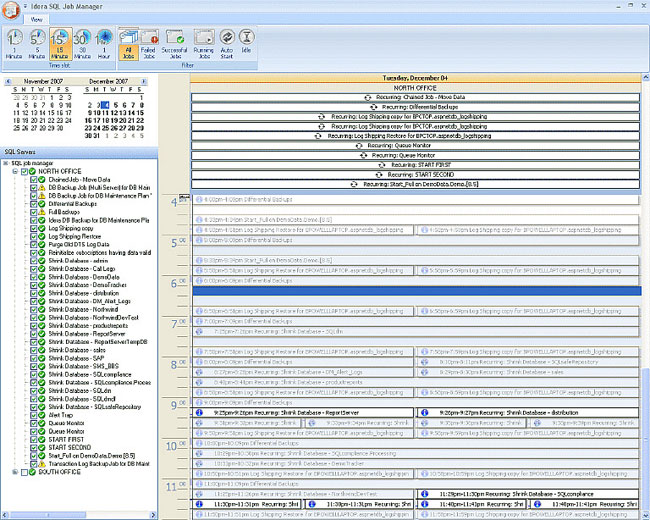Click recurring icon on Chained Job Move Data banner
Screen dimensions: 650x520
point(368,97)
